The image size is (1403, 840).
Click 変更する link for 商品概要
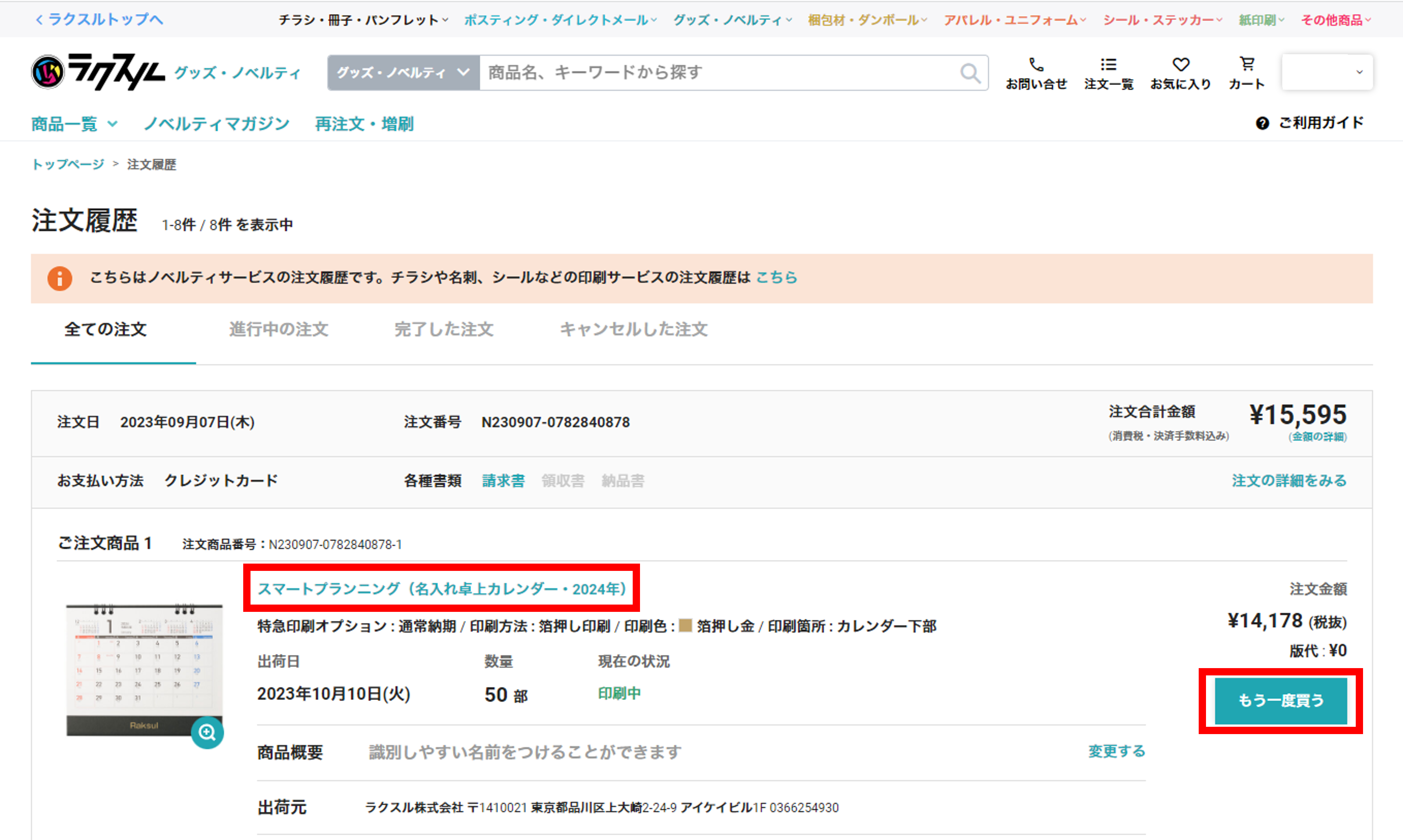click(x=1116, y=751)
